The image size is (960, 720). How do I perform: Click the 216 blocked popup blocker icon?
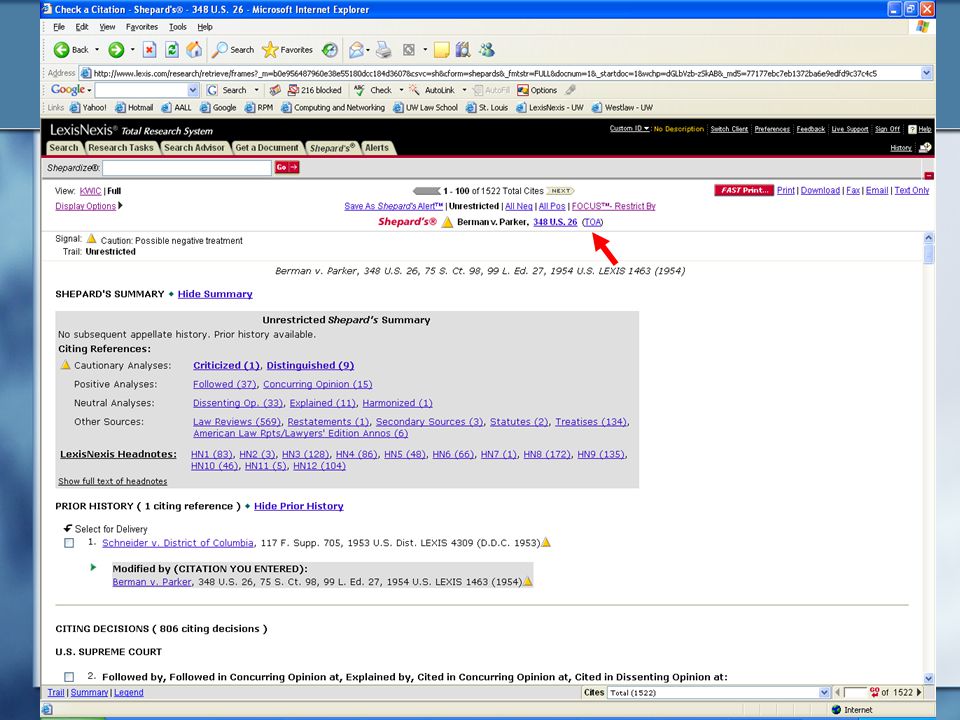(293, 90)
